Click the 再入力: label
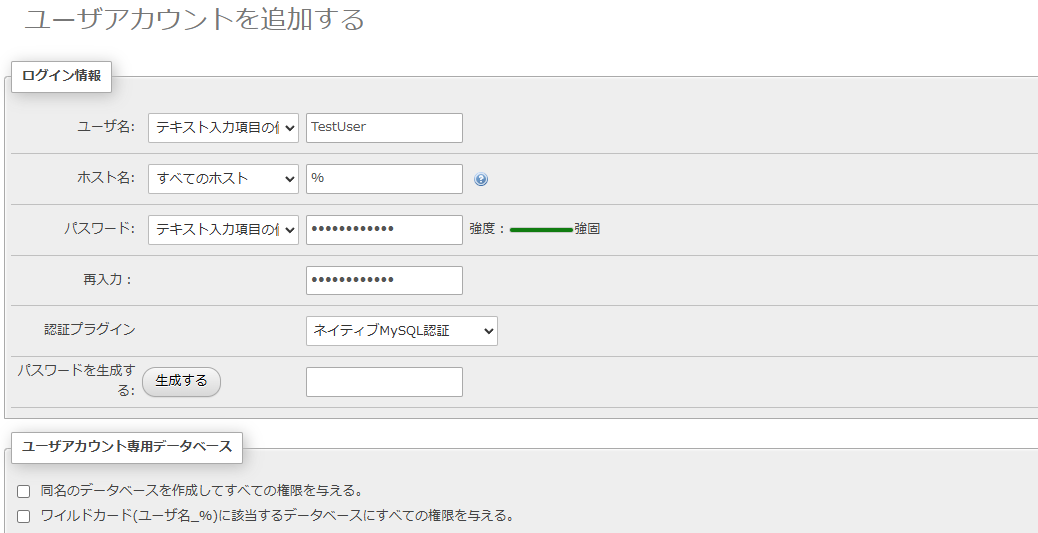 108,280
